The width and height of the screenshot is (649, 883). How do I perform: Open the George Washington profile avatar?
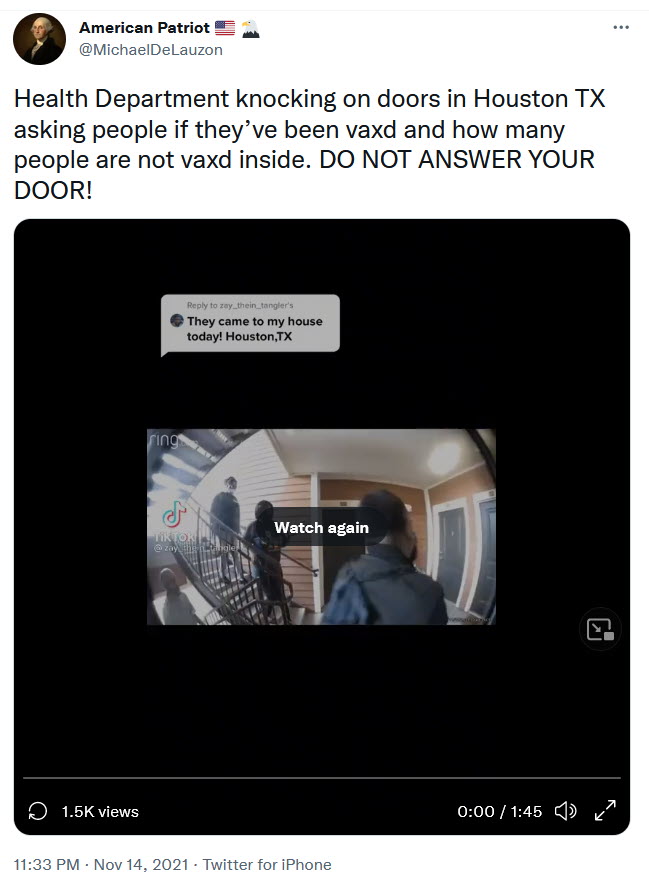(39, 39)
